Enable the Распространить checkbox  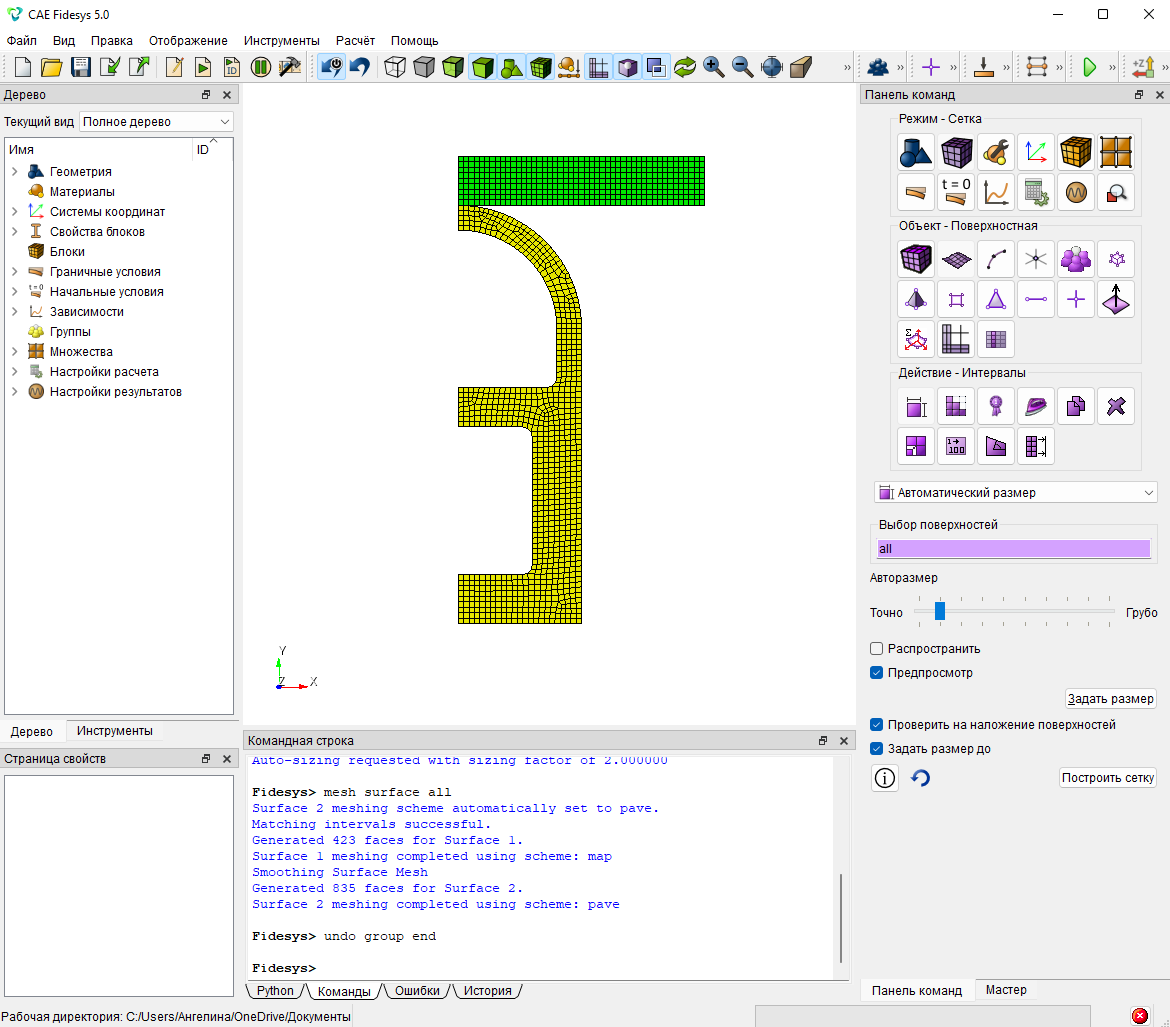pyautogui.click(x=877, y=649)
